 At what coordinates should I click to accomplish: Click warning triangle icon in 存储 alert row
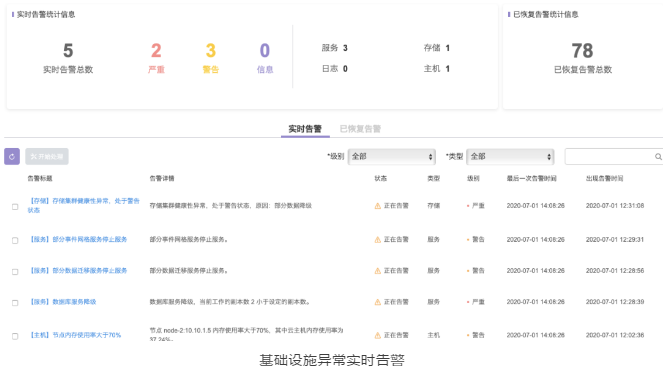click(x=377, y=206)
